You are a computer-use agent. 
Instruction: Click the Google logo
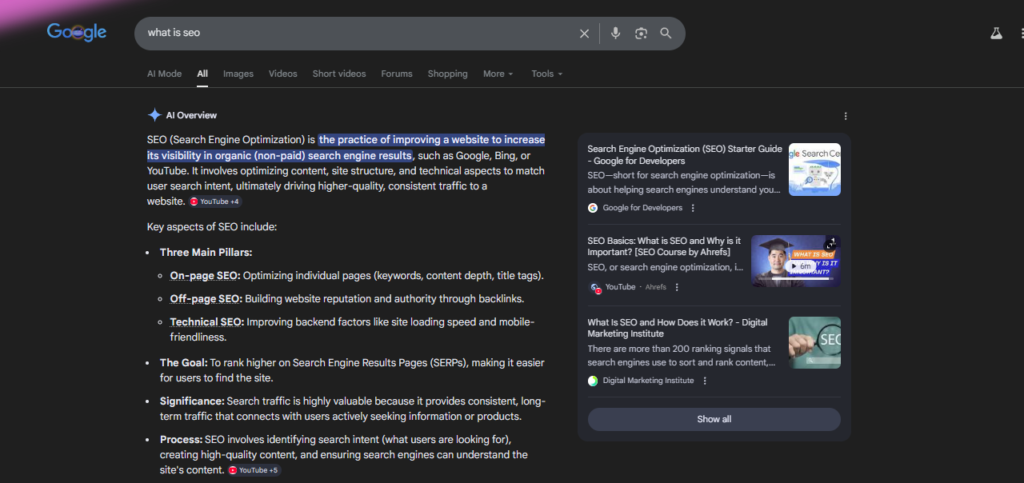click(x=76, y=32)
